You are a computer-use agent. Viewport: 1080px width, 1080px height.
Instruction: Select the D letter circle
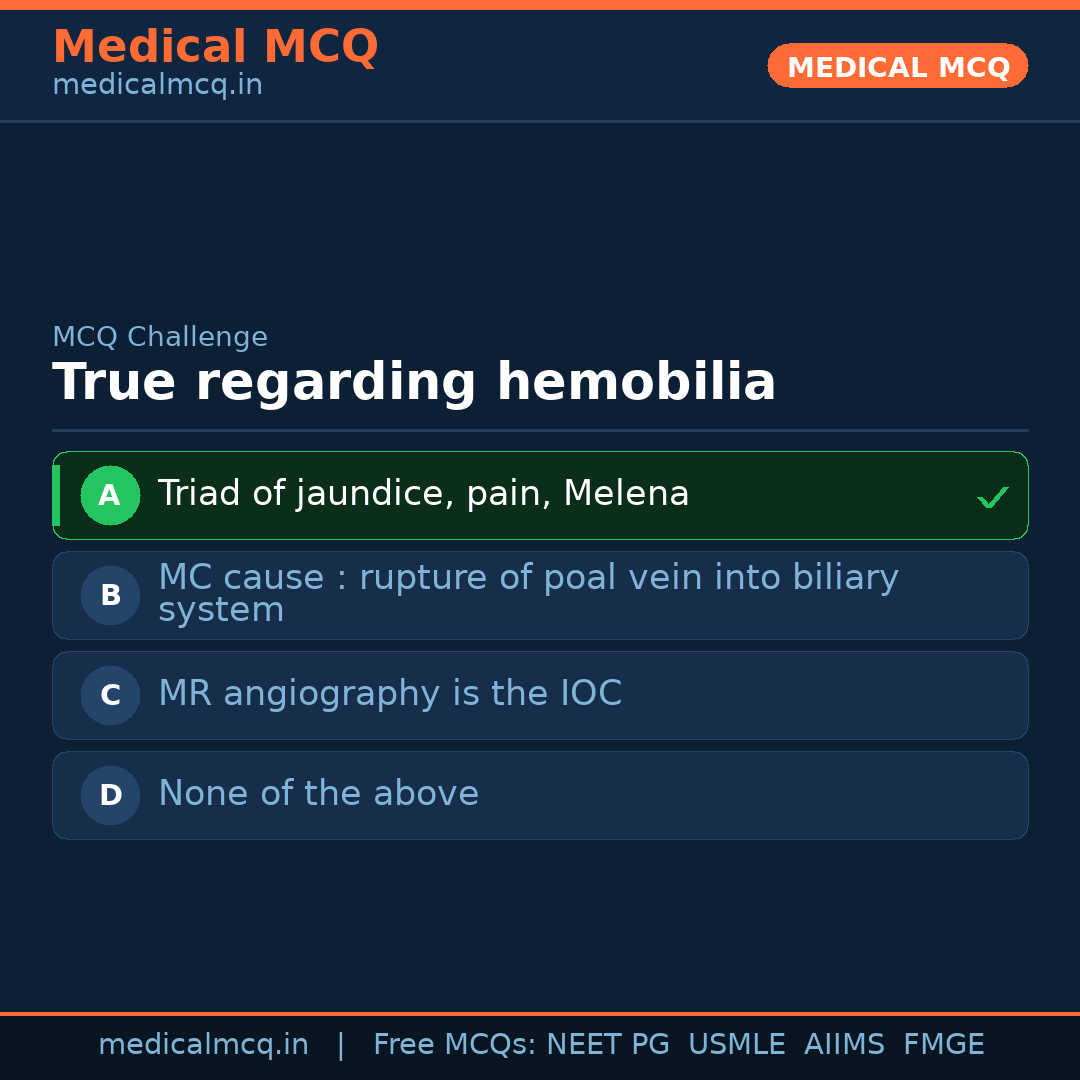pos(110,795)
